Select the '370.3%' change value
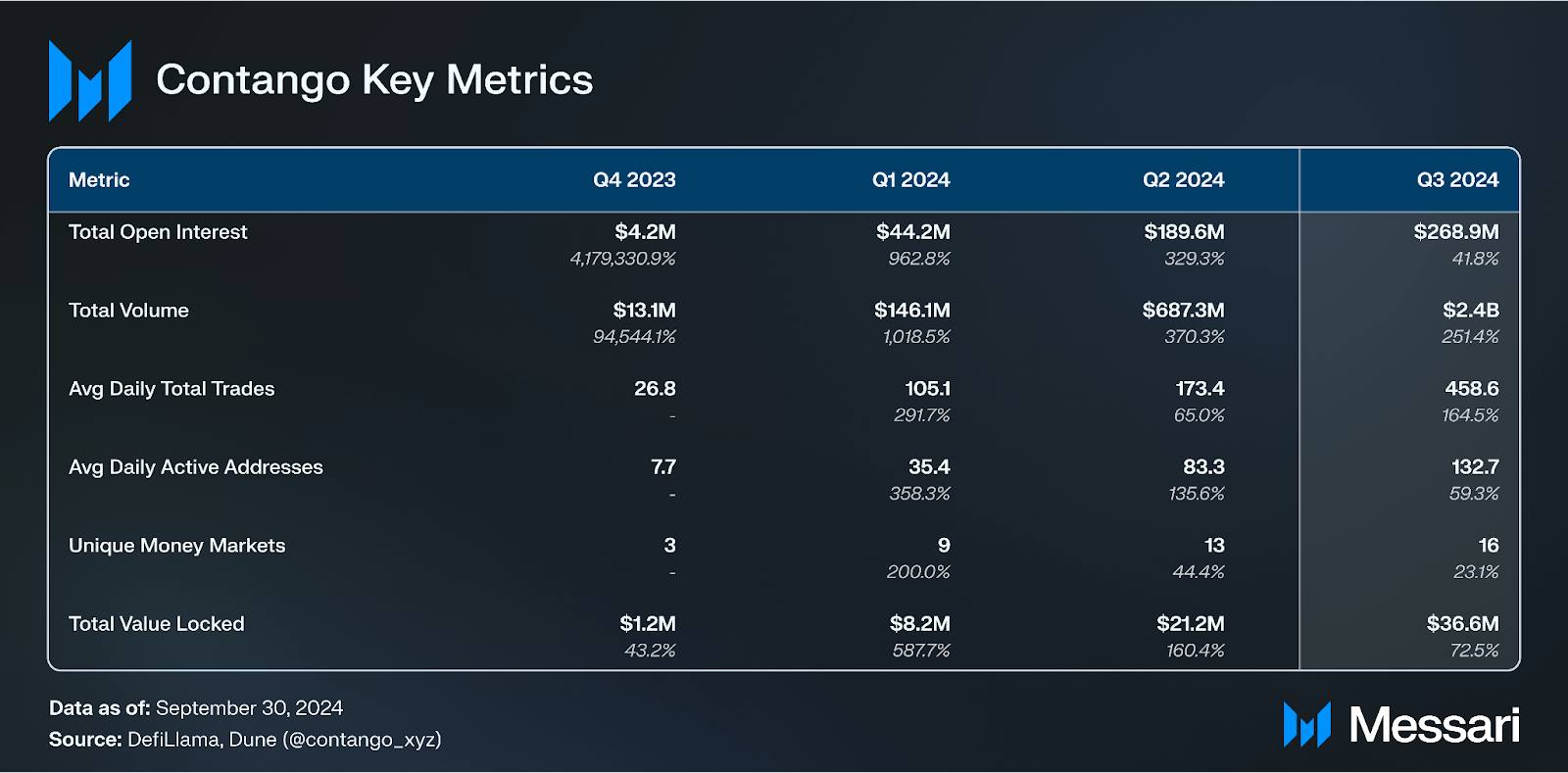 (x=1195, y=337)
